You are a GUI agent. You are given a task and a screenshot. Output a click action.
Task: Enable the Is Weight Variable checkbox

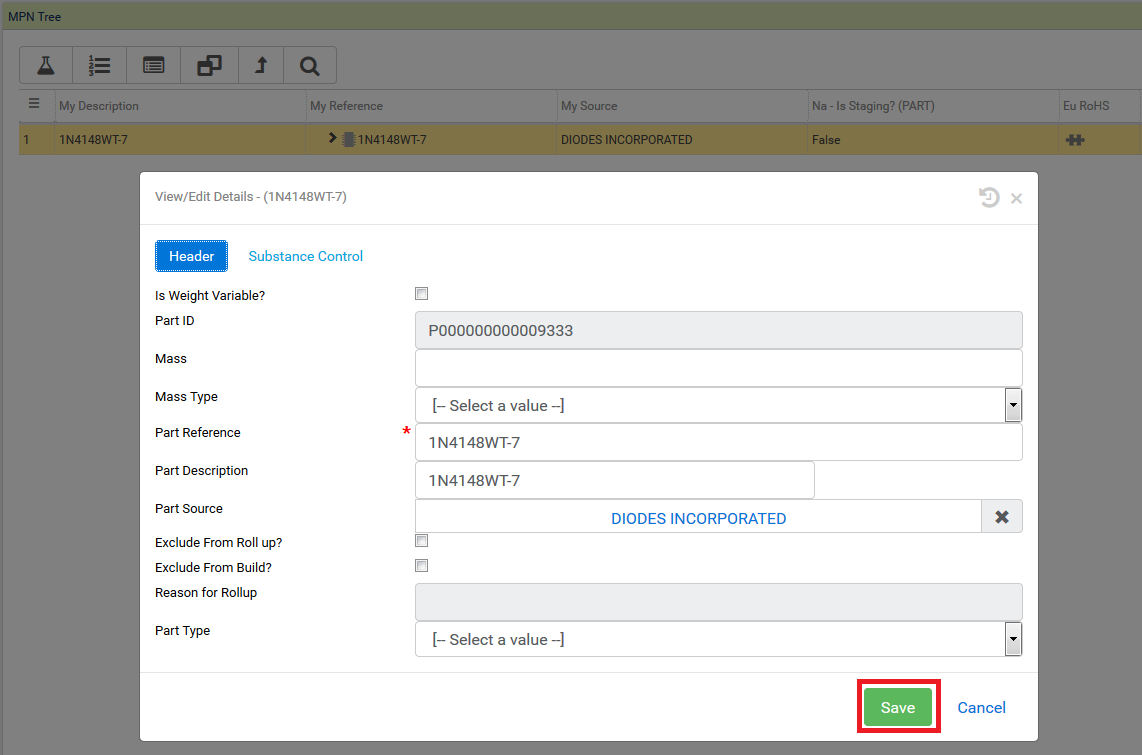[421, 293]
